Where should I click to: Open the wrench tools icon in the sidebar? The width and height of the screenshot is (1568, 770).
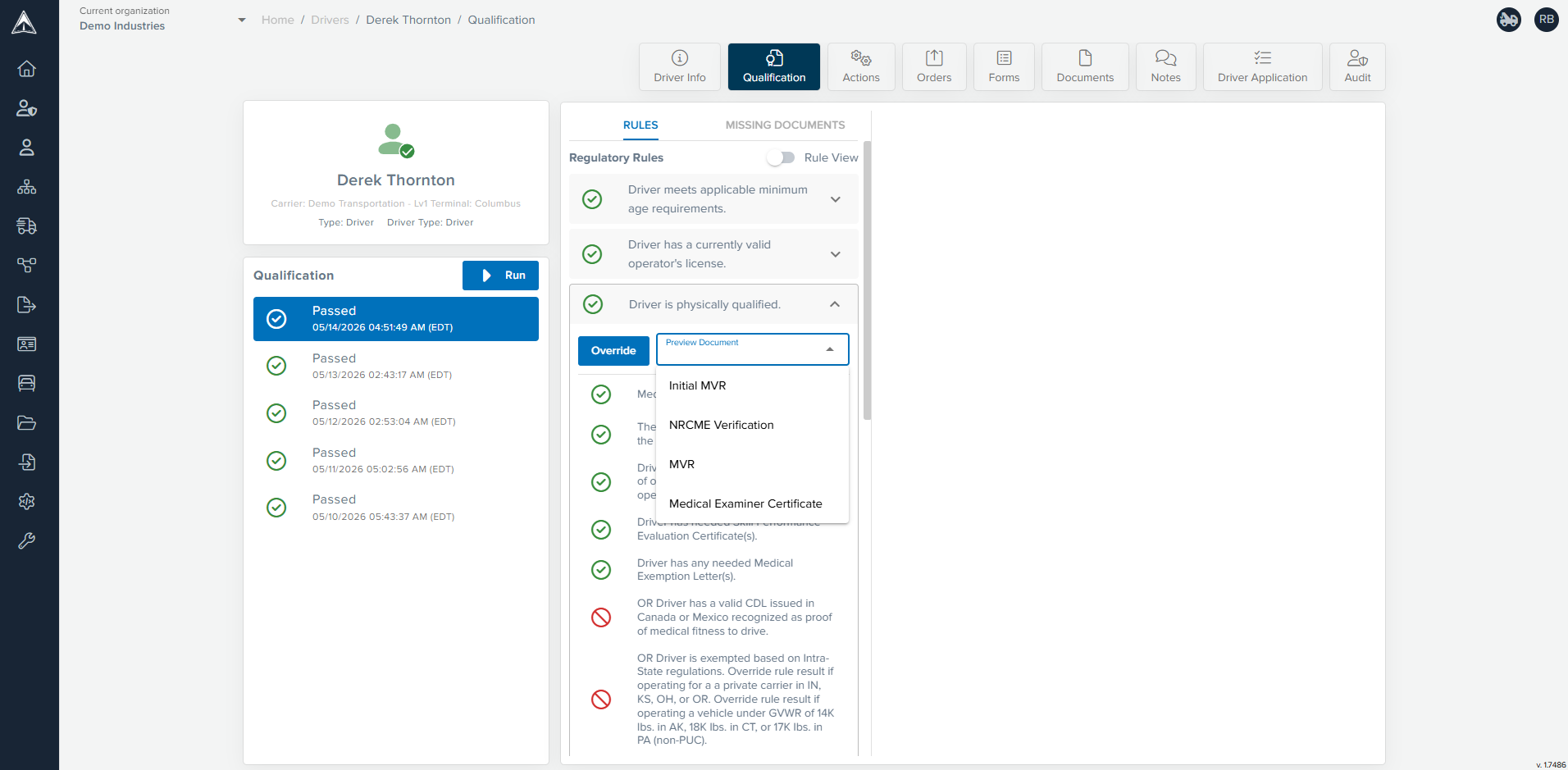pos(26,541)
